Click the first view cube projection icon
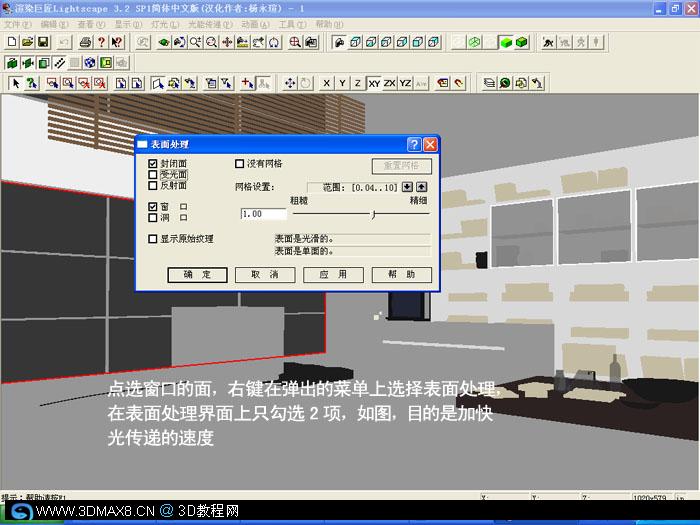Viewport: 700px width, 525px height. point(355,42)
